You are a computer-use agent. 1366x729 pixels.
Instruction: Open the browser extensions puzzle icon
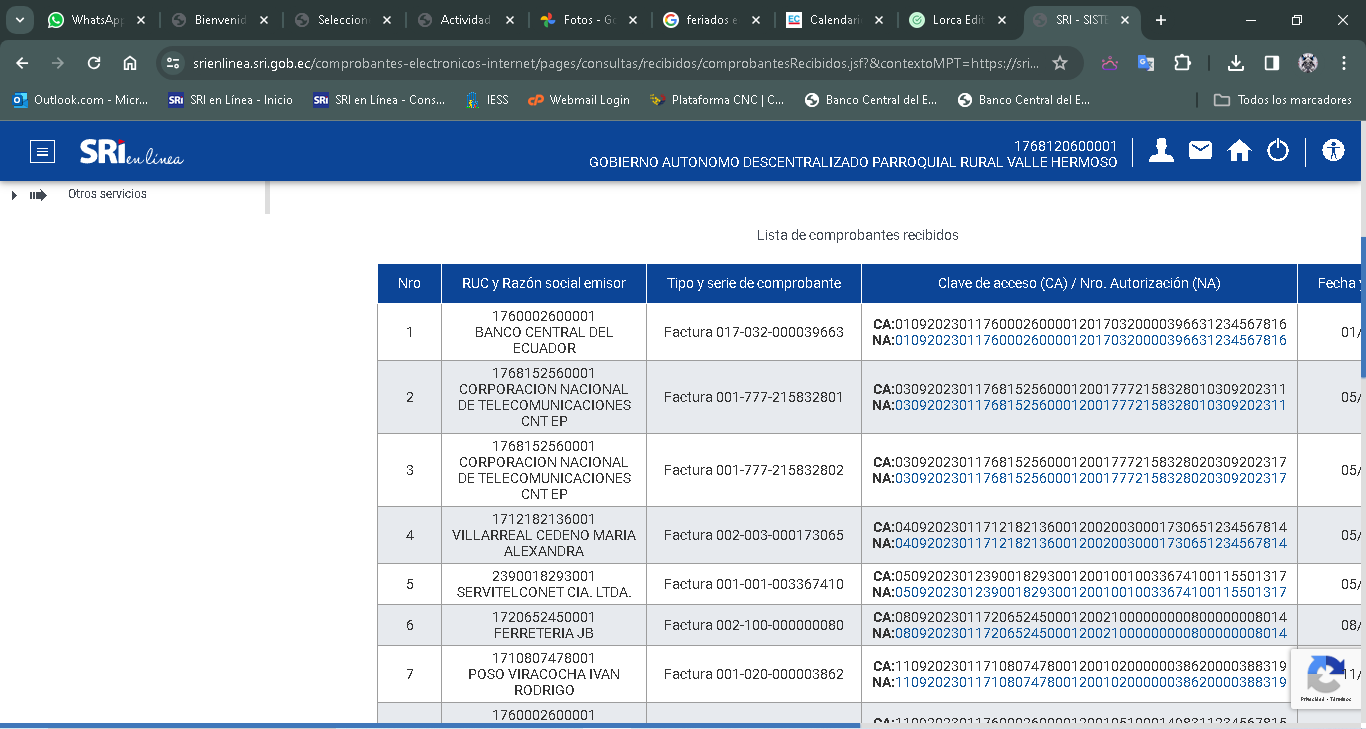click(1182, 63)
